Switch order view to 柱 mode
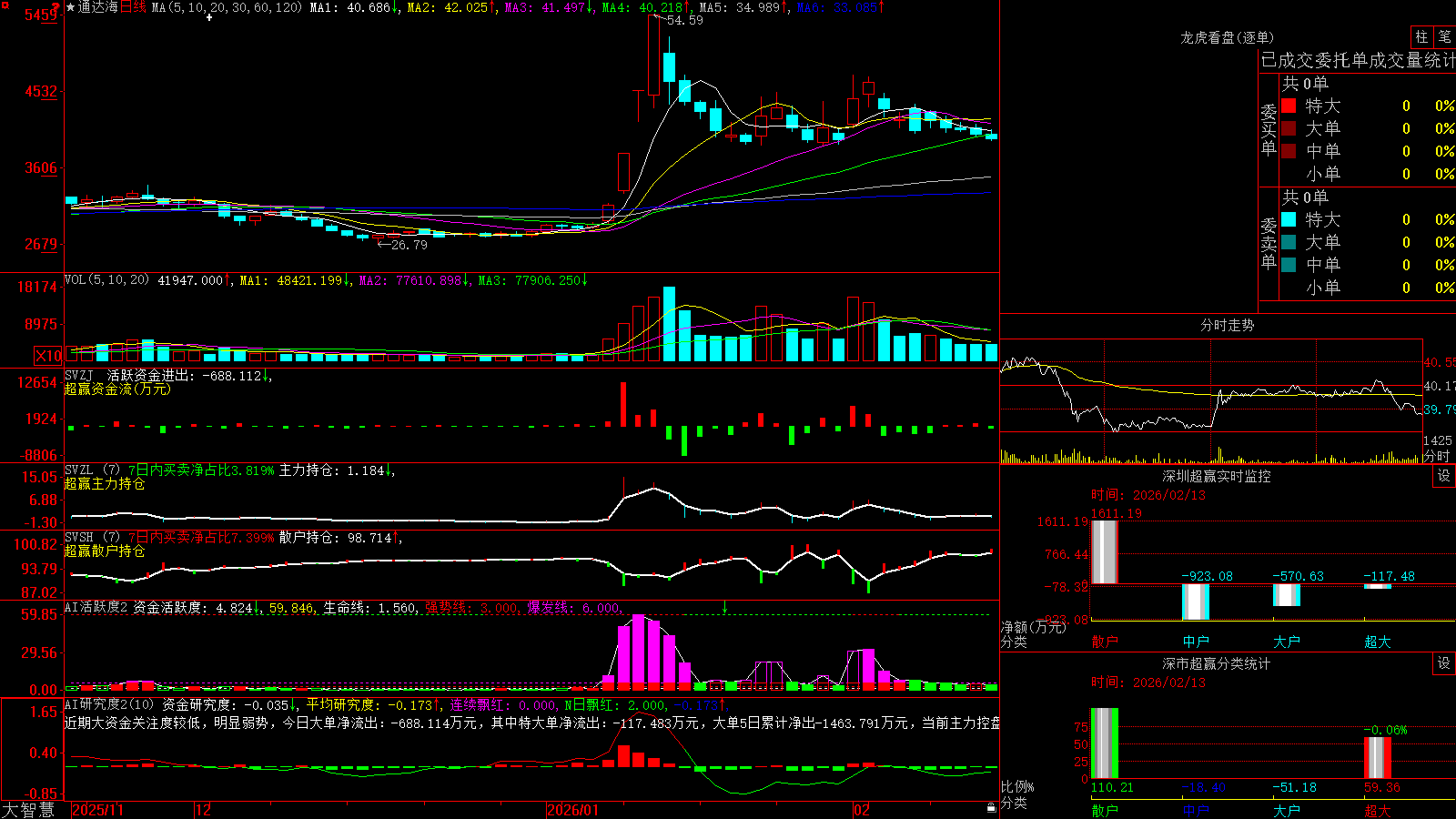Viewport: 1456px width, 819px height. point(1421,37)
